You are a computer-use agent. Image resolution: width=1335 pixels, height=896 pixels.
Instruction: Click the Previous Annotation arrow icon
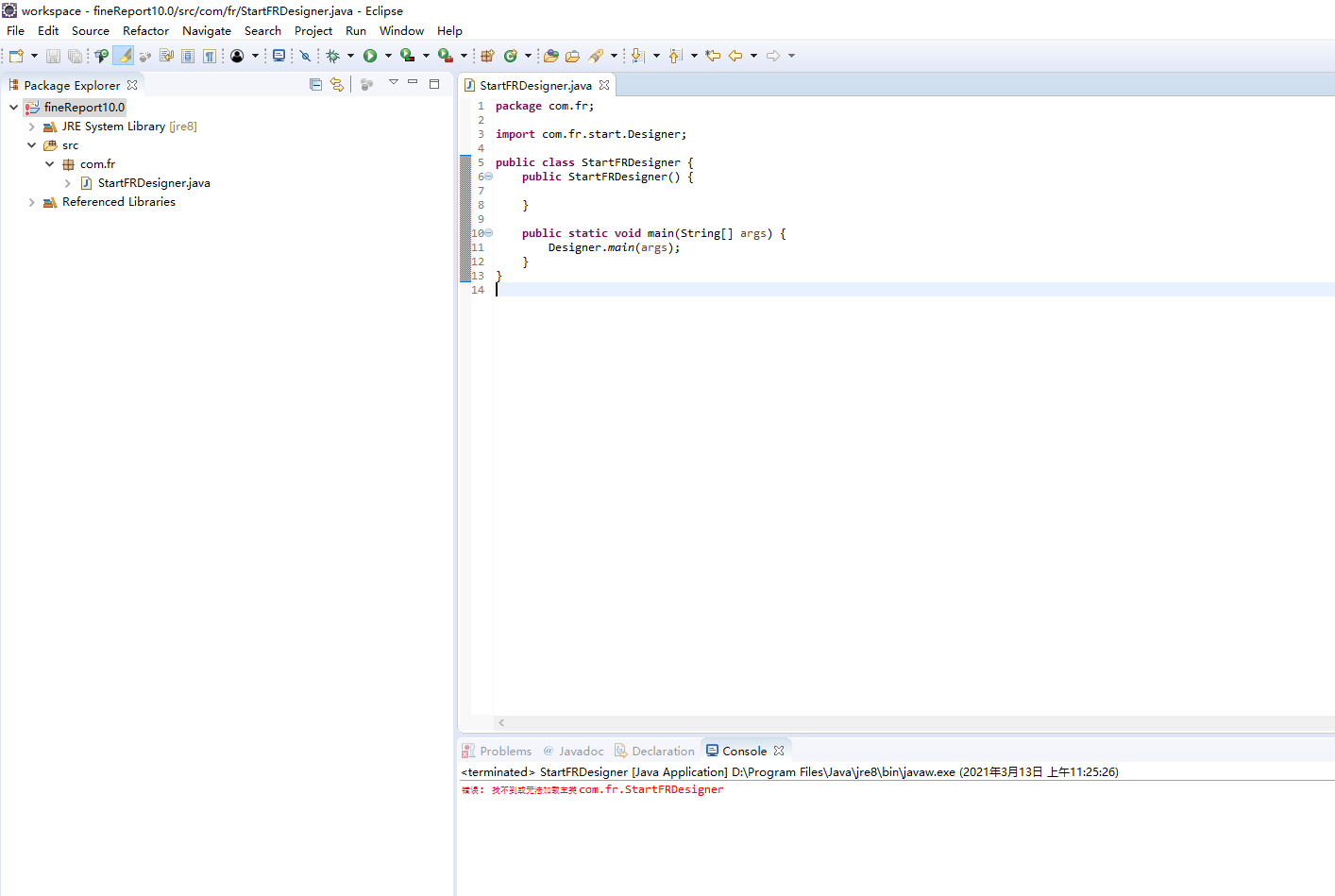pos(676,56)
